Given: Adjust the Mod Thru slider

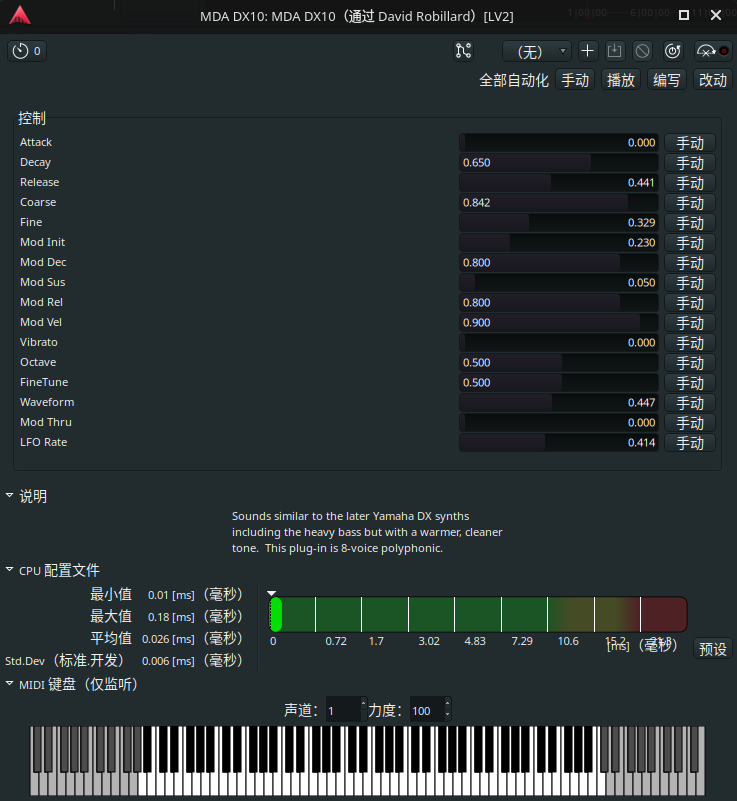Looking at the screenshot, I should pyautogui.click(x=559, y=422).
